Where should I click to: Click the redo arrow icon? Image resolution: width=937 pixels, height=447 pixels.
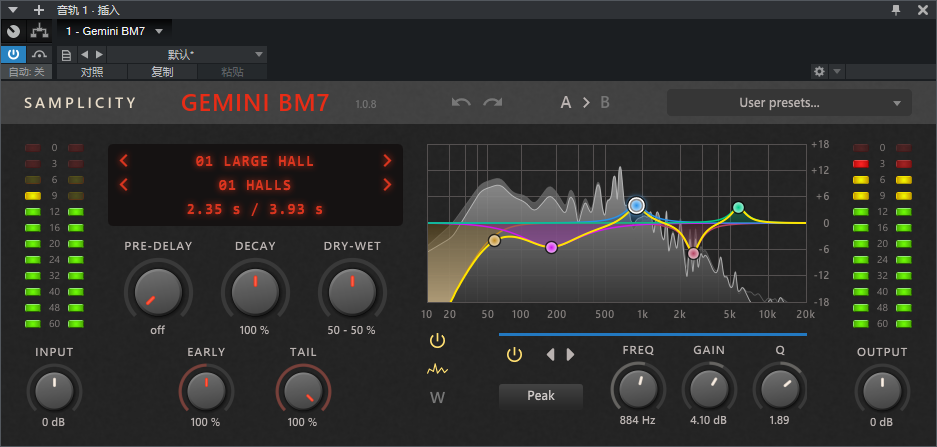[x=492, y=102]
